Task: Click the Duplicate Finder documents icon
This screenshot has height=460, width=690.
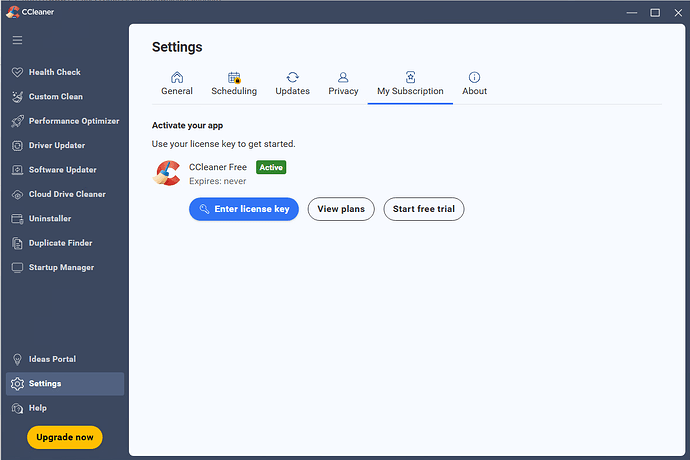Action: point(17,243)
